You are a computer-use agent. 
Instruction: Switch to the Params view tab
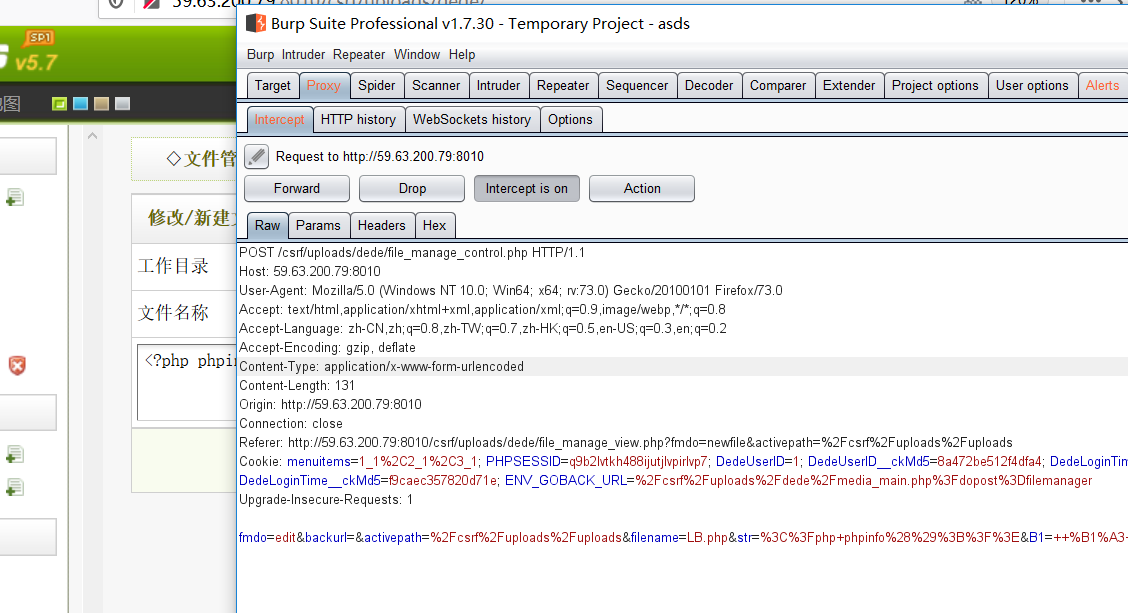tap(318, 225)
